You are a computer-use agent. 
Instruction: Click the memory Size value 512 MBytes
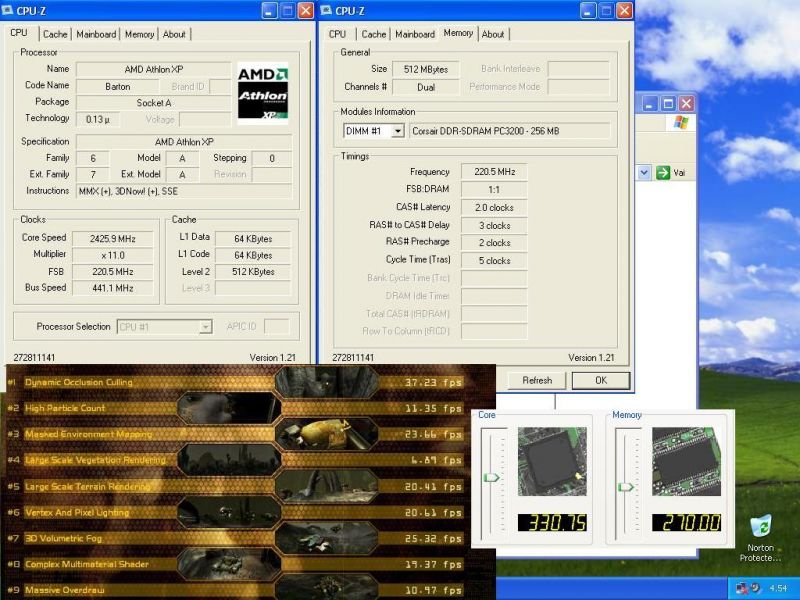pyautogui.click(x=426, y=69)
